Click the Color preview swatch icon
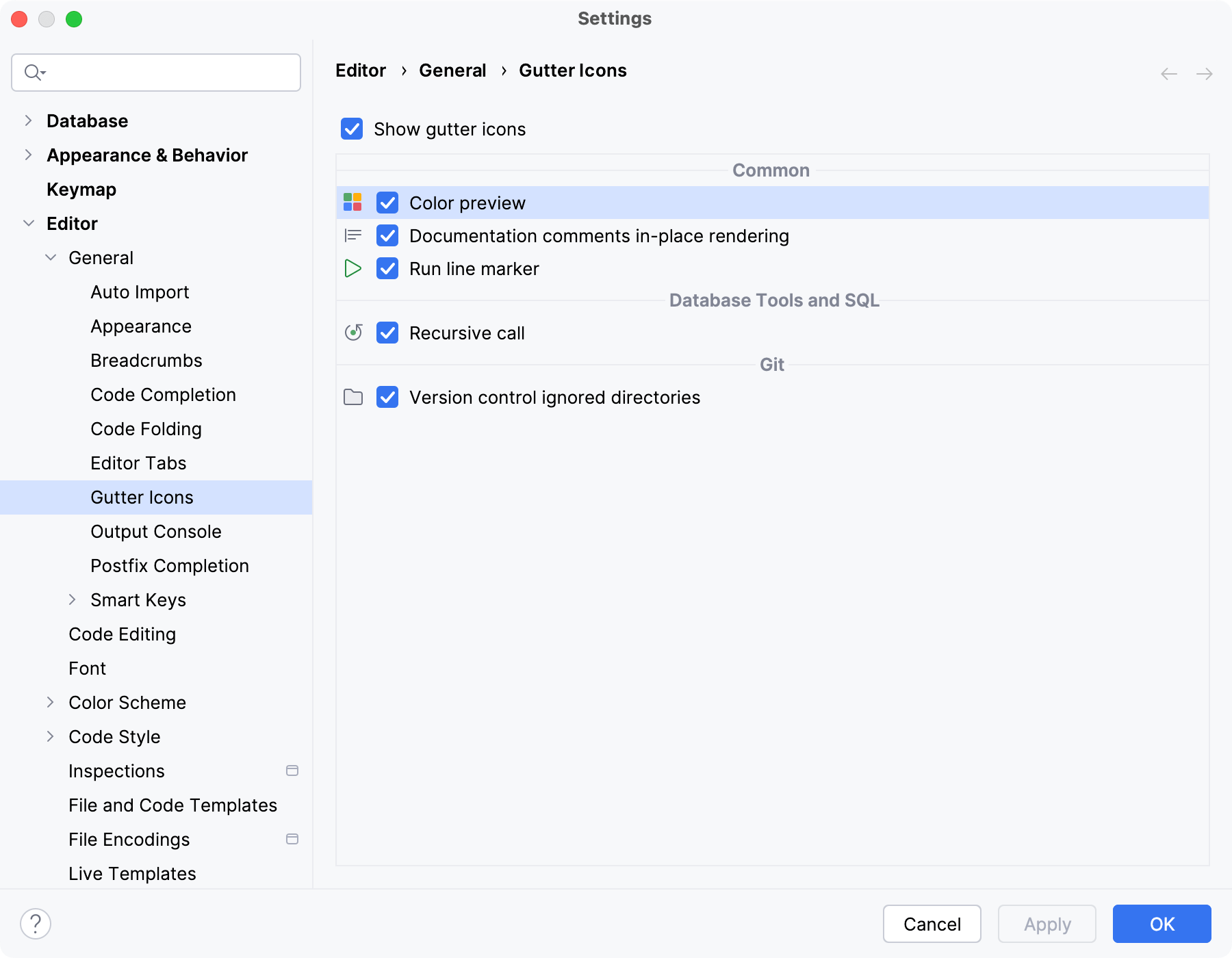This screenshot has width=1232, height=958. (353, 203)
